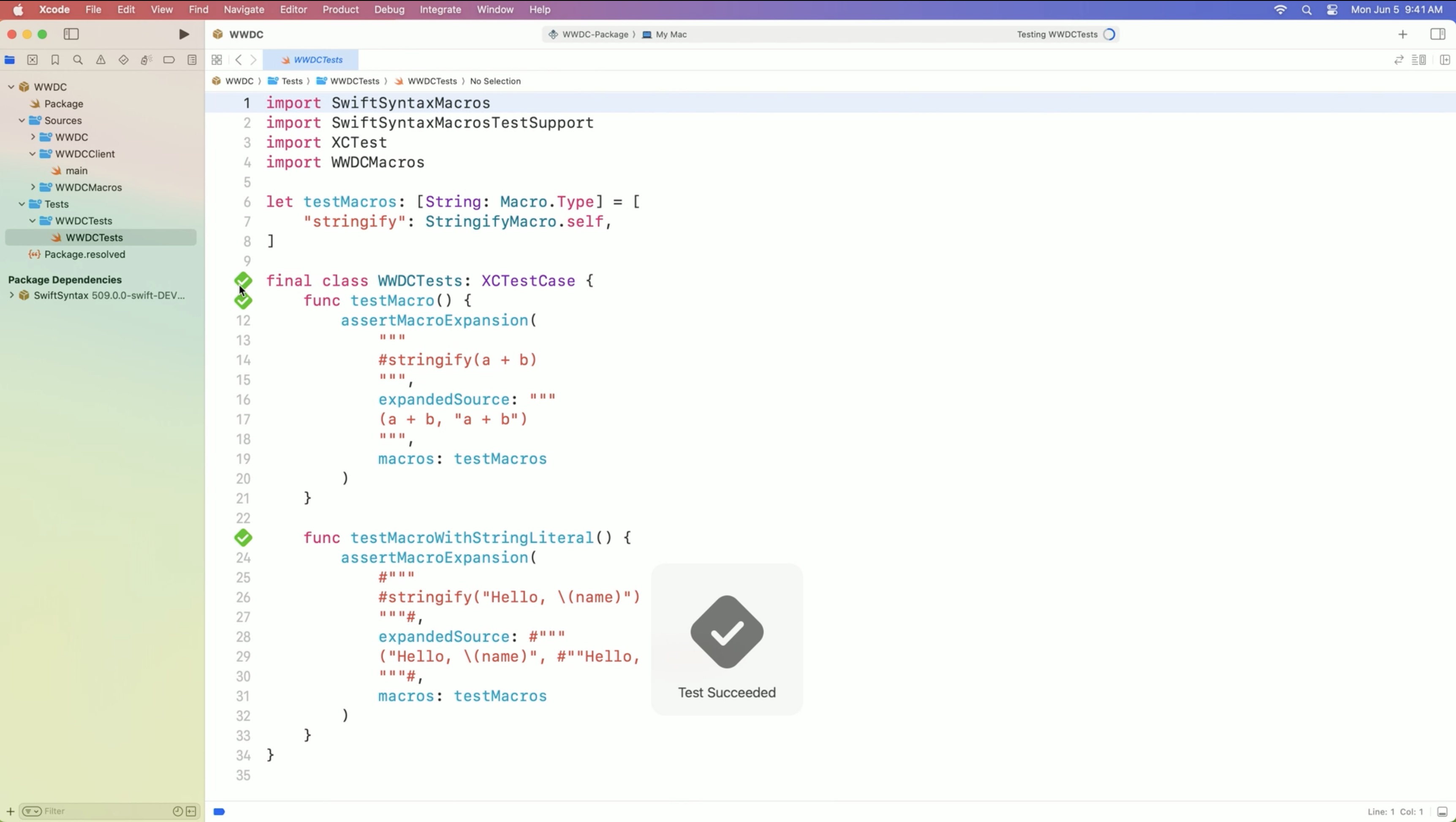Open the Bookmark navigator icon

[55, 60]
